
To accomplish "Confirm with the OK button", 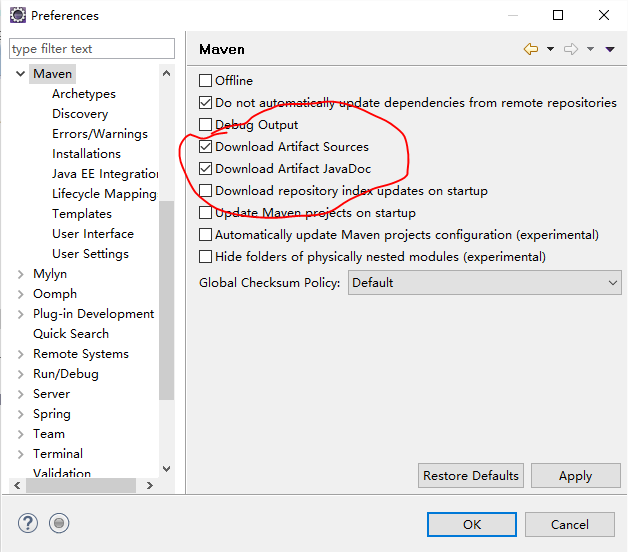I will pyautogui.click(x=472, y=524).
